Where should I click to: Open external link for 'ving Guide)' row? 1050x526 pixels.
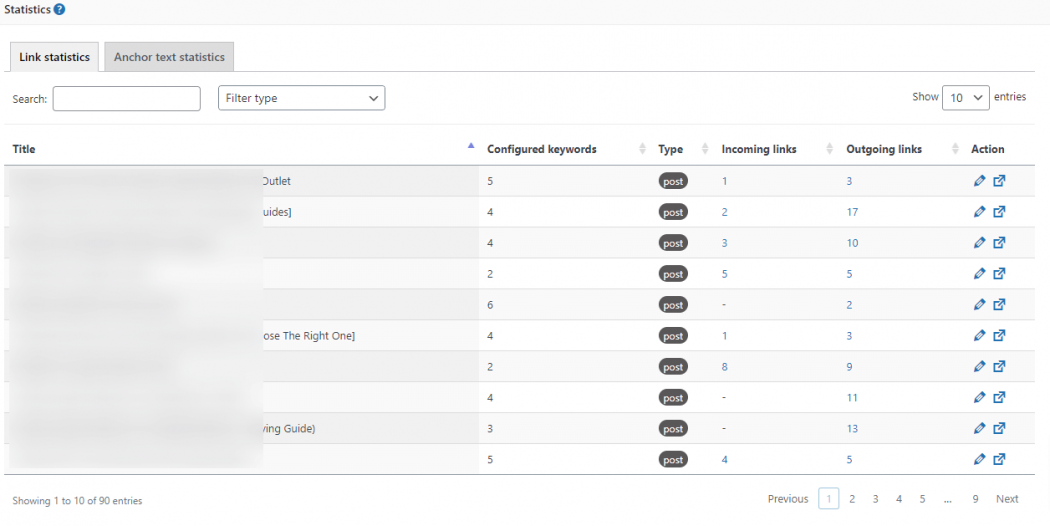click(999, 428)
